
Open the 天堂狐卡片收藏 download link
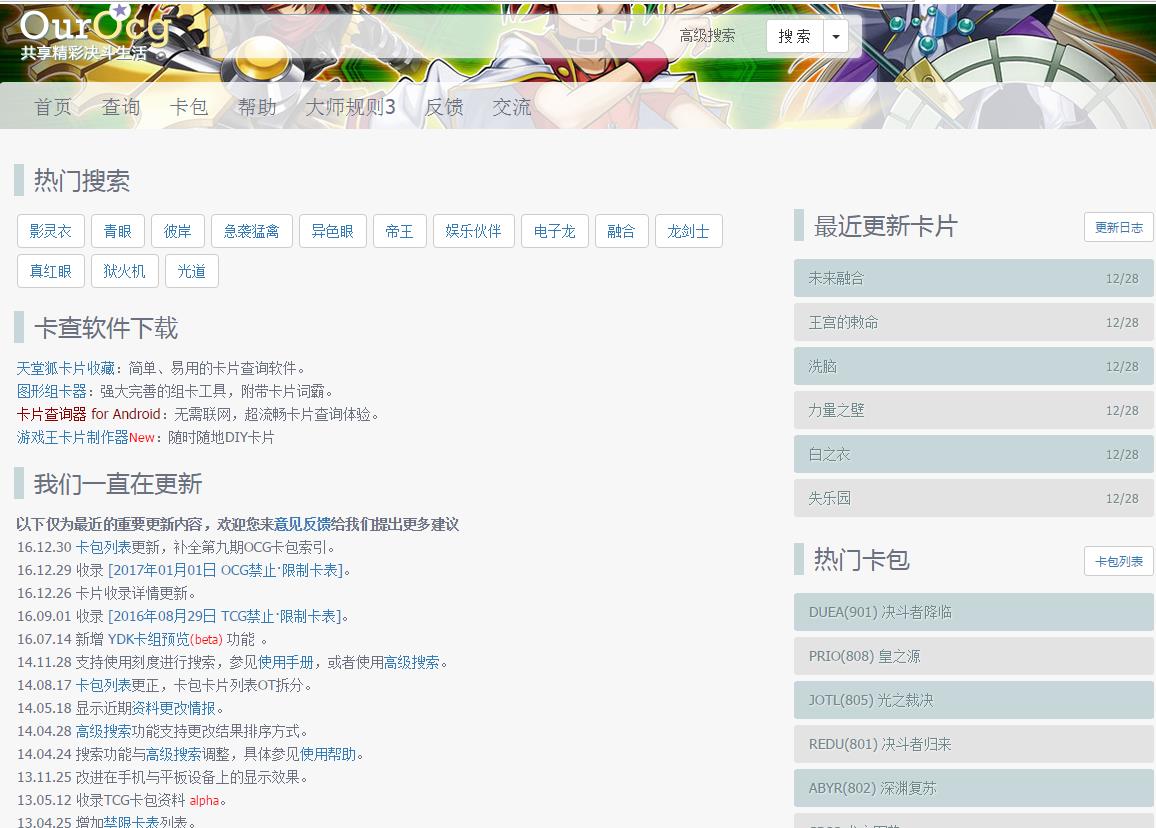(66, 368)
